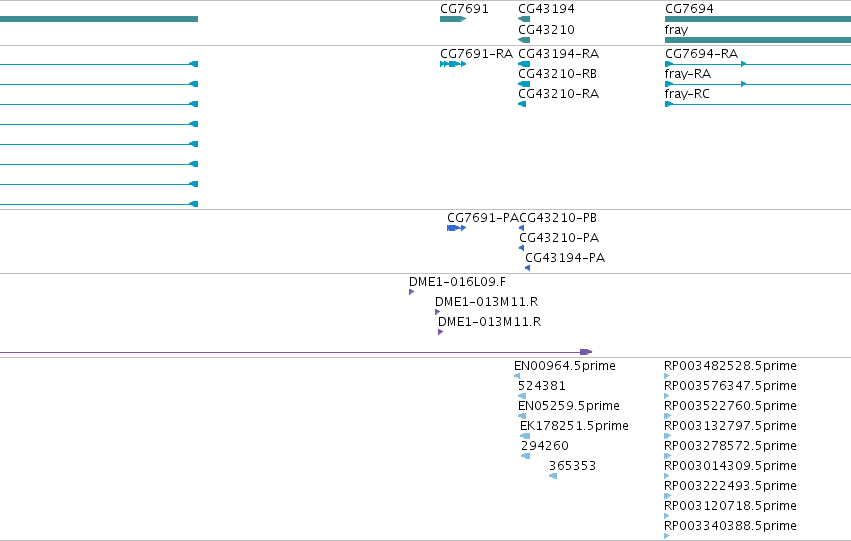Image resolution: width=851 pixels, height=541 pixels.
Task: Click the CG43210-RA transcript label
Action: coord(558,94)
